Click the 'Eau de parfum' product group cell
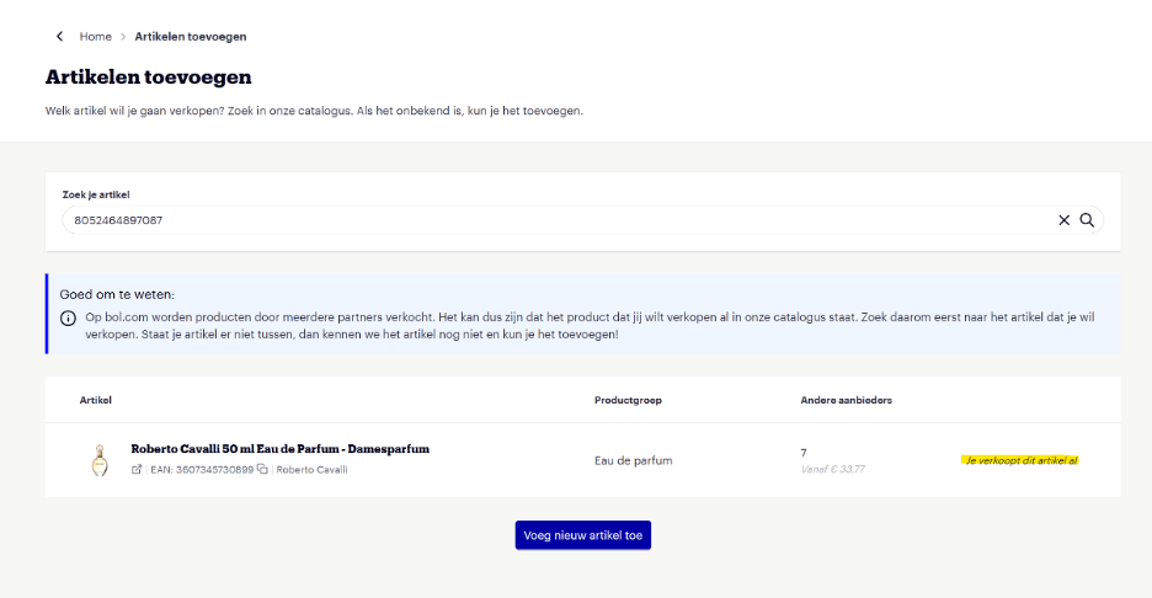The height and width of the screenshot is (598, 1152). pos(633,461)
